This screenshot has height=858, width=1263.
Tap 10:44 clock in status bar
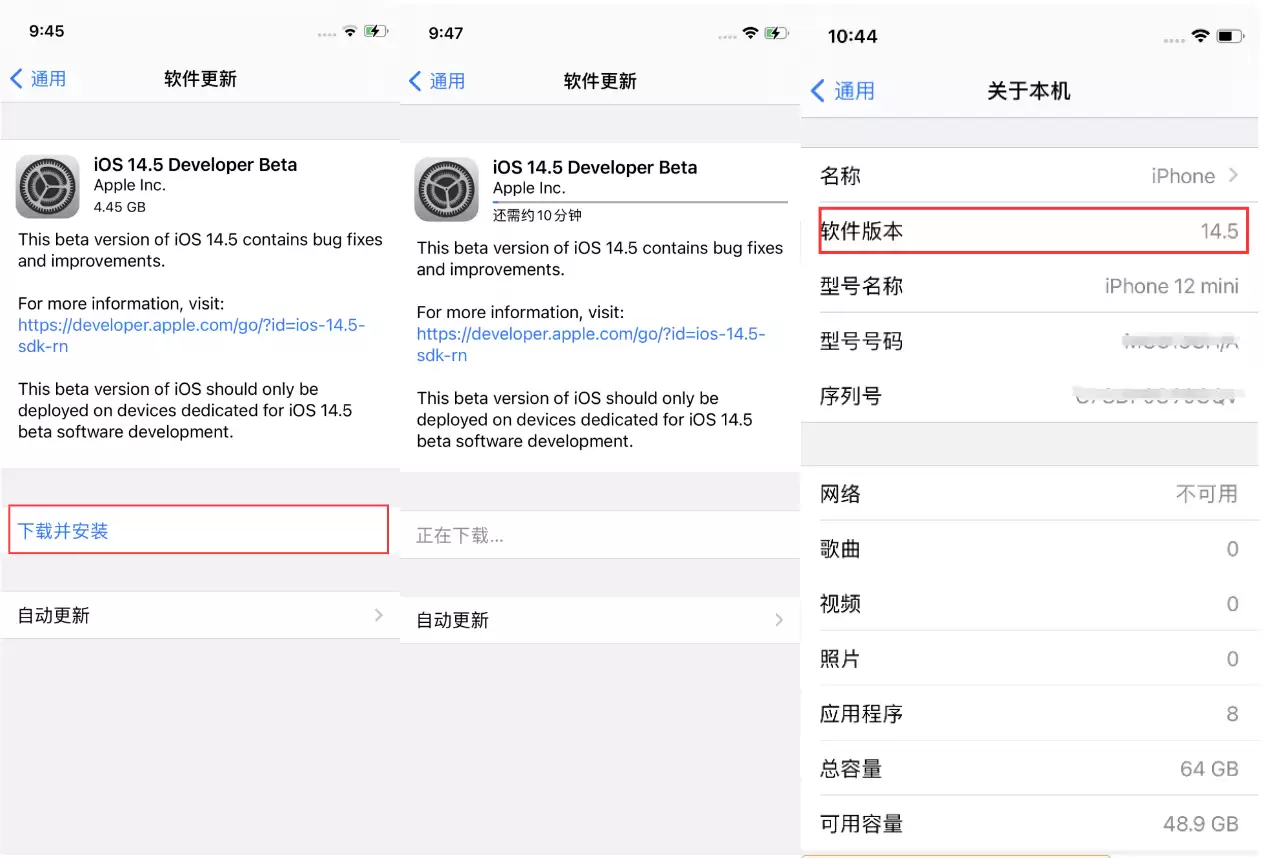[853, 36]
